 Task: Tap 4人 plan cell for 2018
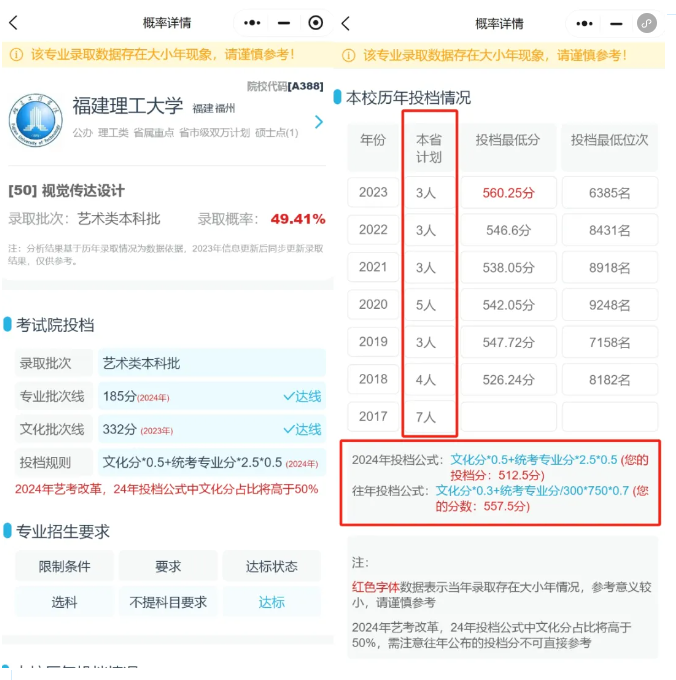429,379
